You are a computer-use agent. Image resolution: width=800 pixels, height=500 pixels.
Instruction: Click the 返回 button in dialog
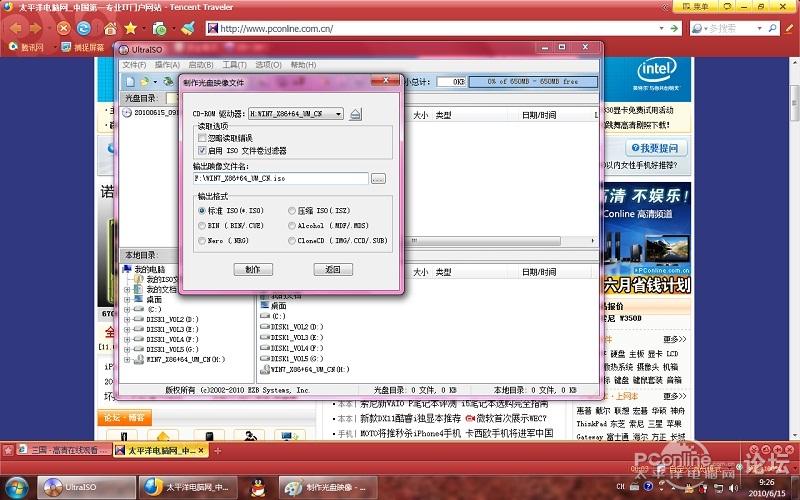pos(333,270)
